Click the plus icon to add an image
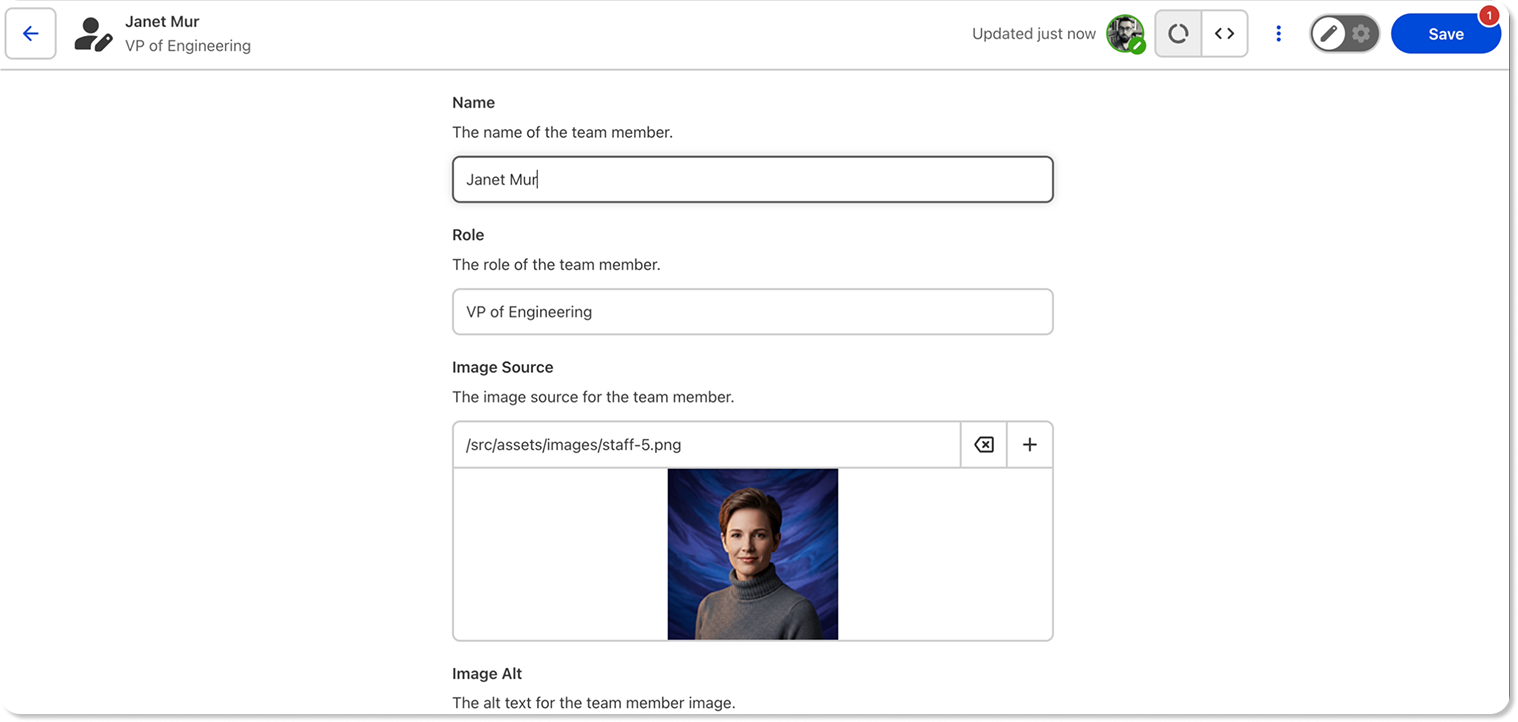The height and width of the screenshot is (722, 1518). [x=1029, y=444]
